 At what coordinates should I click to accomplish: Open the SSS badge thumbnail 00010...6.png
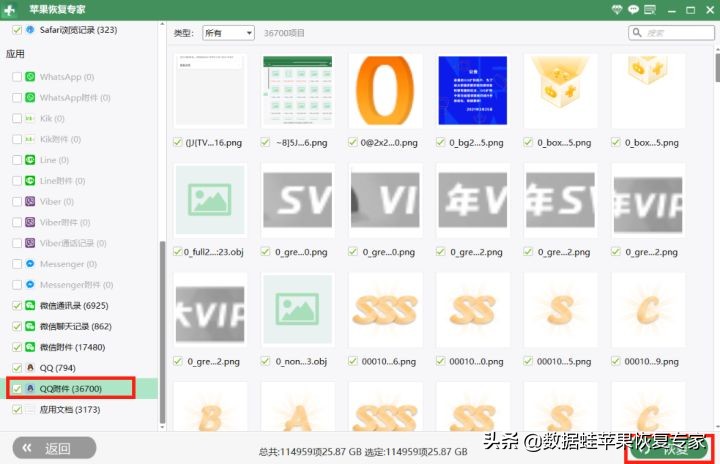click(385, 309)
